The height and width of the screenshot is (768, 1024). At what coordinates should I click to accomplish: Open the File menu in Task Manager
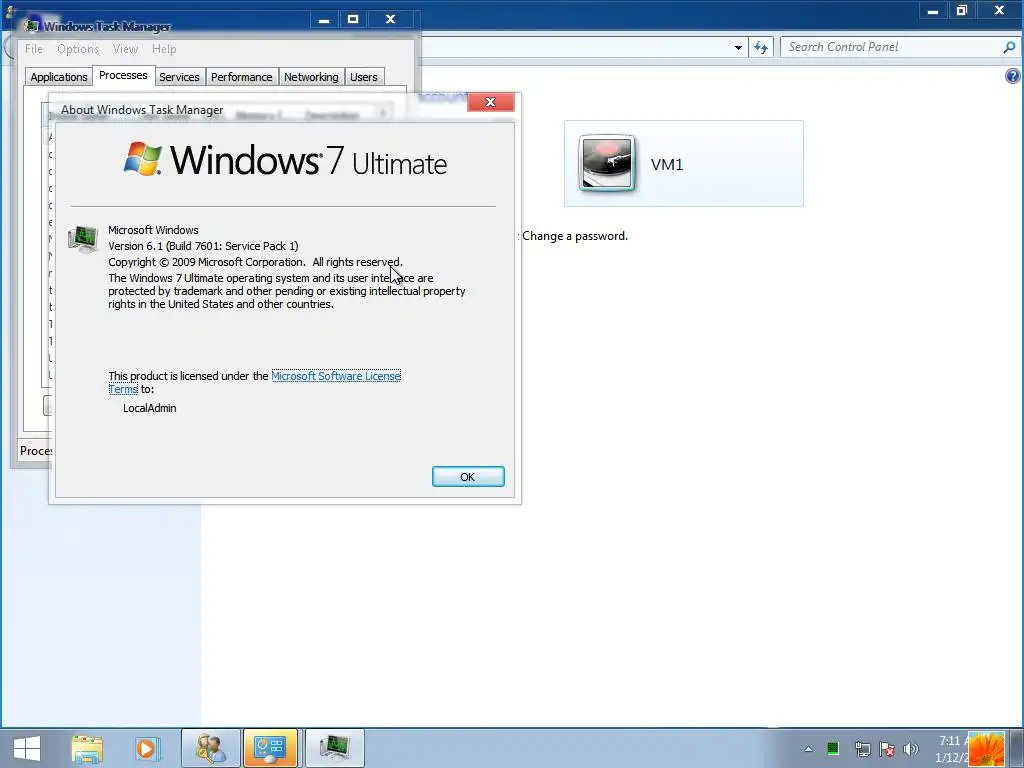tap(34, 49)
